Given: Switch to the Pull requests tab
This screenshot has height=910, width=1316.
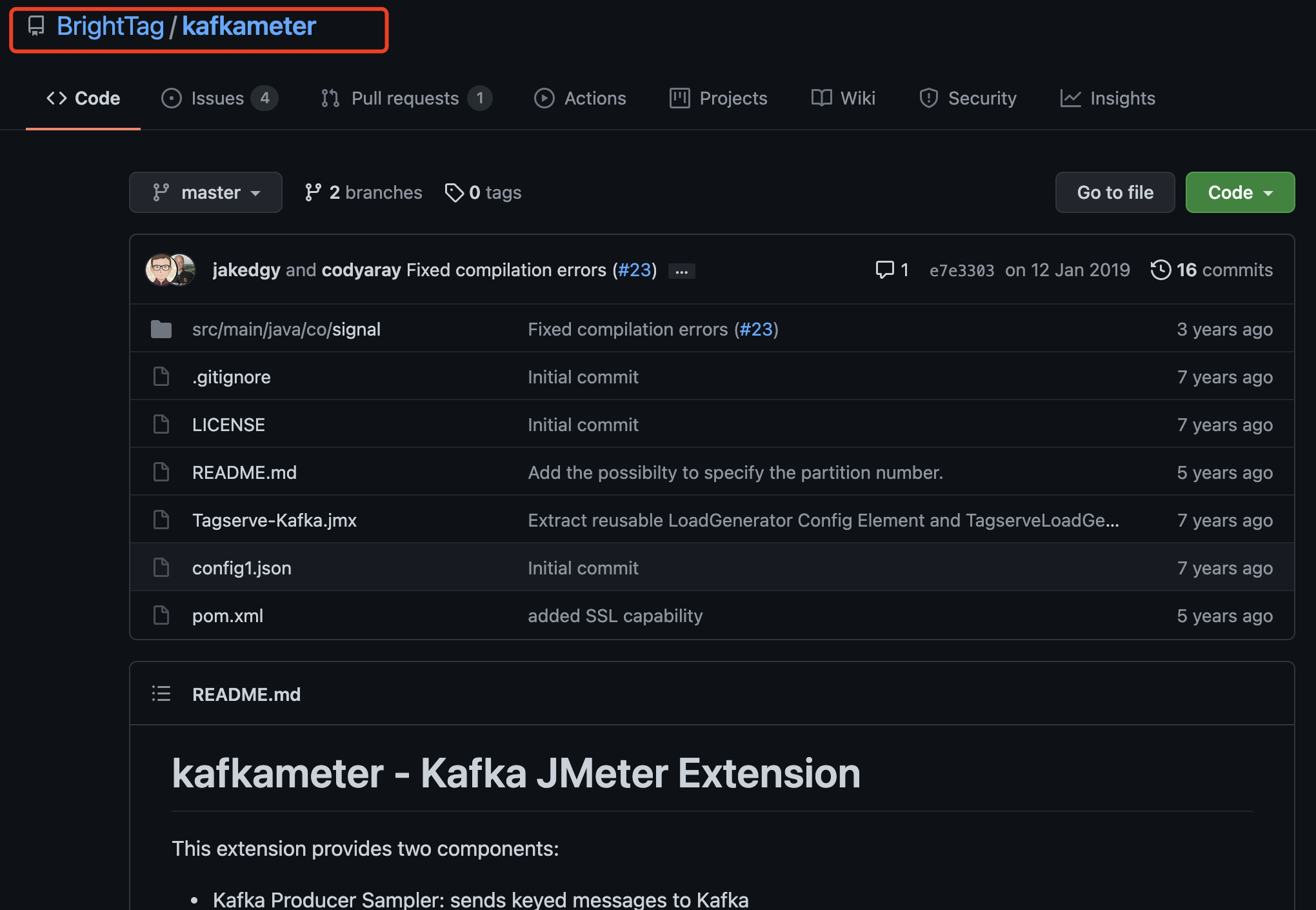Looking at the screenshot, I should pyautogui.click(x=405, y=98).
